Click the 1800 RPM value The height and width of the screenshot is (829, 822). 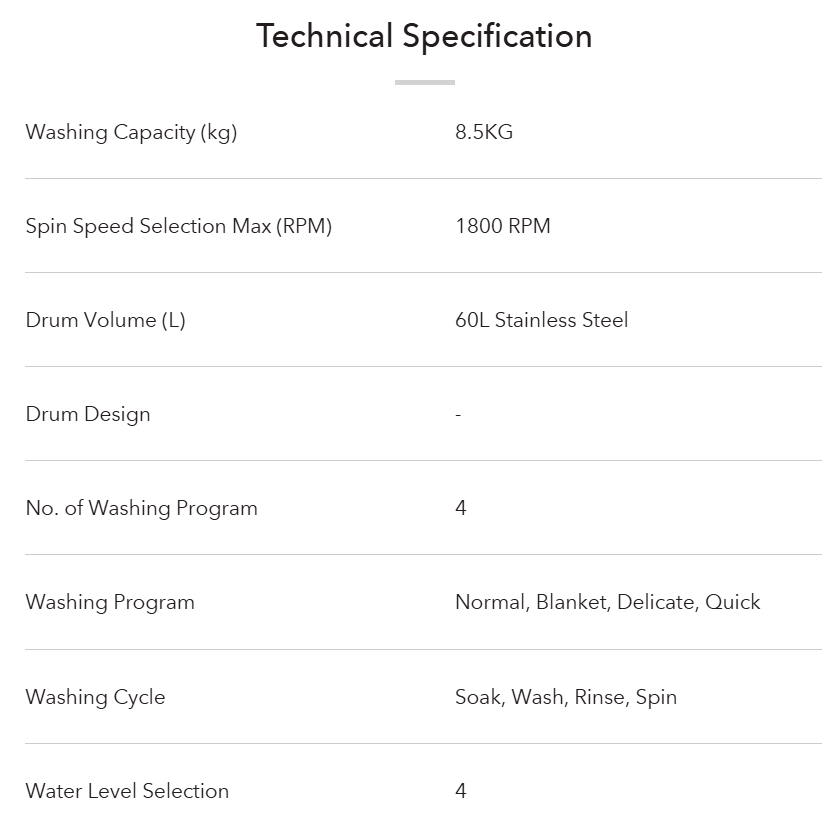coord(503,226)
